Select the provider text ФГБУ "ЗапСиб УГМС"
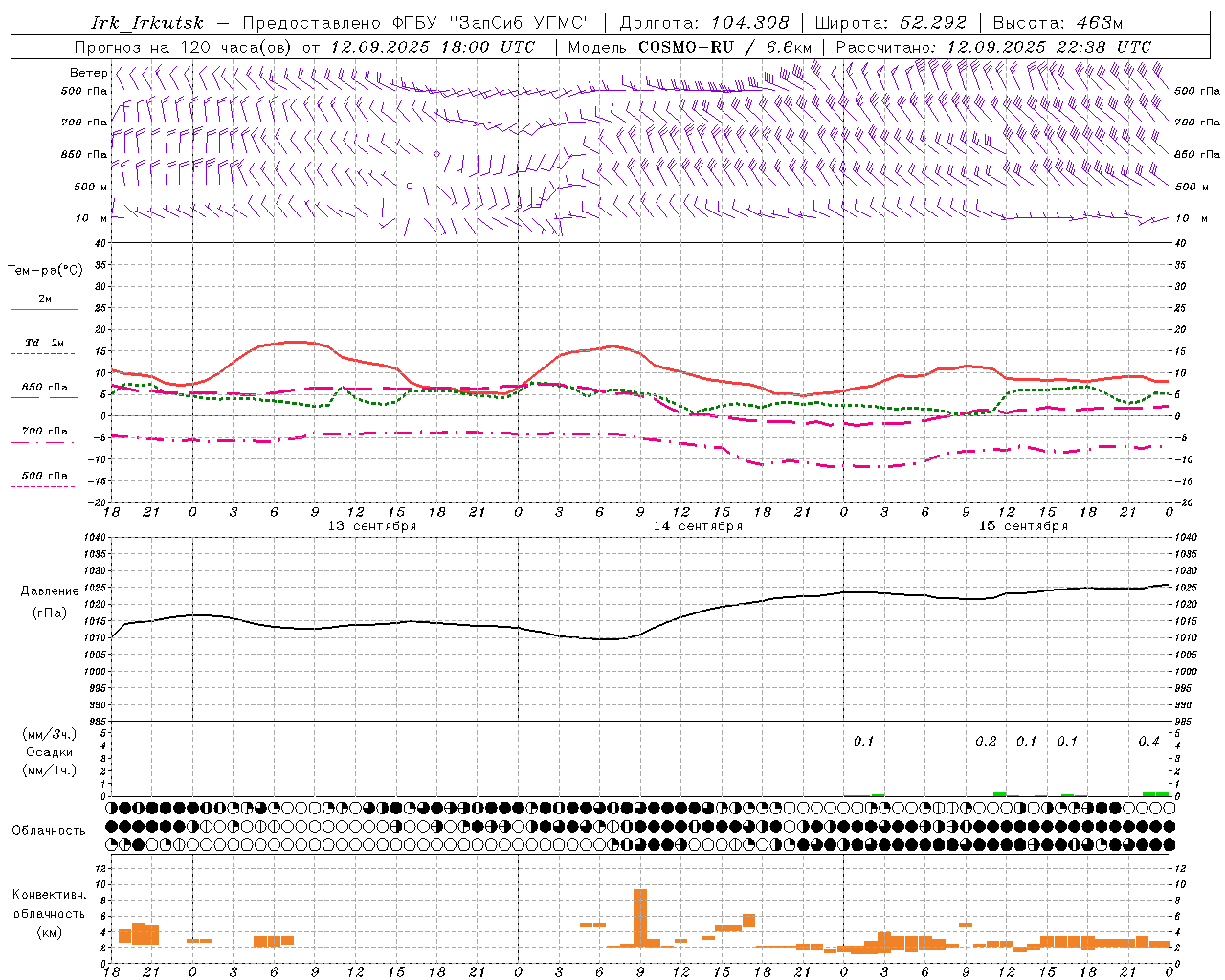This screenshot has height=980, width=1225. (x=493, y=23)
